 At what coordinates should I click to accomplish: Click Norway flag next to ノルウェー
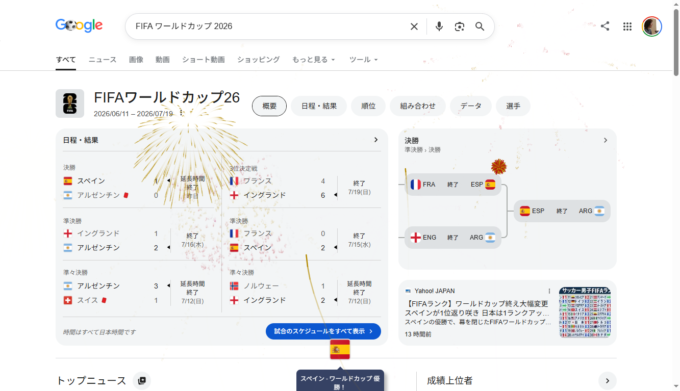234,286
